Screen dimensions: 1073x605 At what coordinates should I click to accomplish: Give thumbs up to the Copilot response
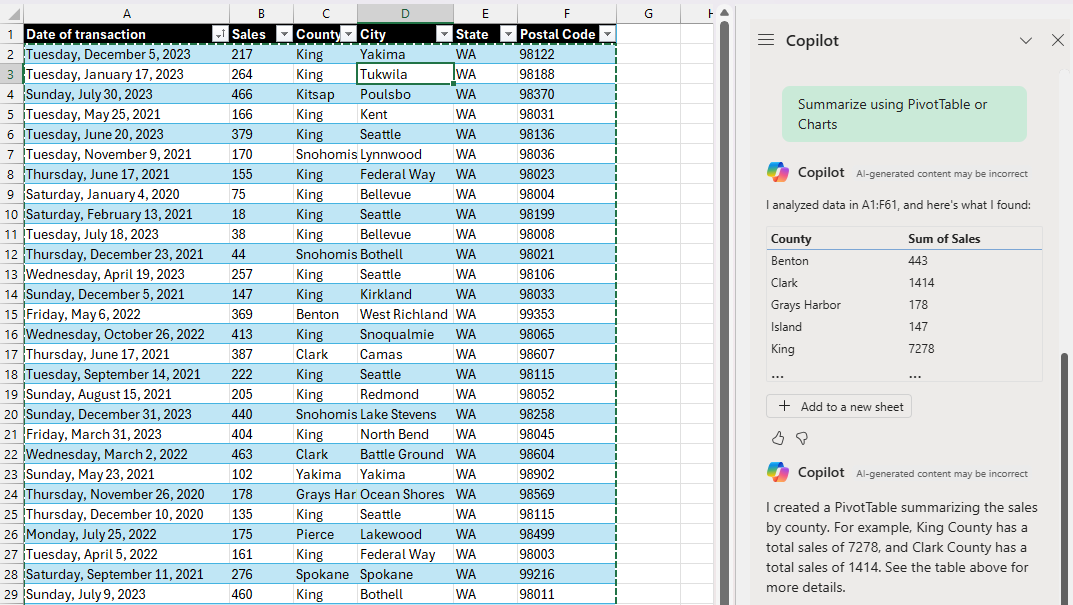[x=778, y=438]
